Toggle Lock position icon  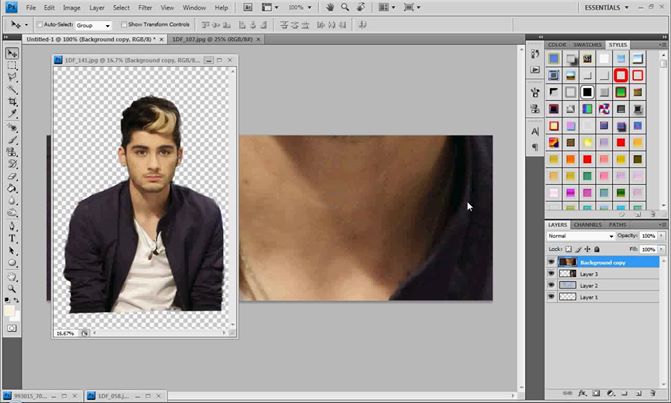588,249
